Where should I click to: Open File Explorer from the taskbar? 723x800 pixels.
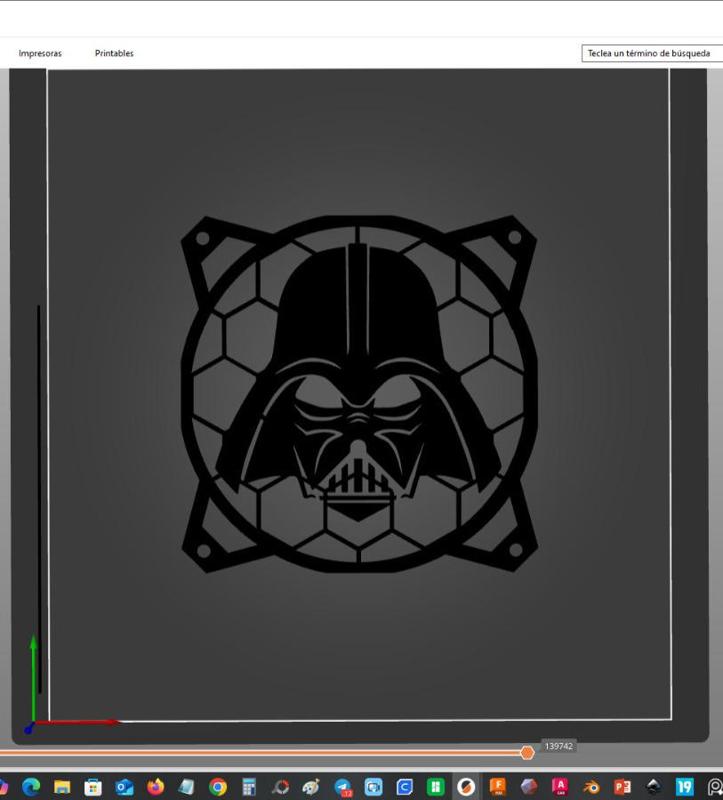62,787
